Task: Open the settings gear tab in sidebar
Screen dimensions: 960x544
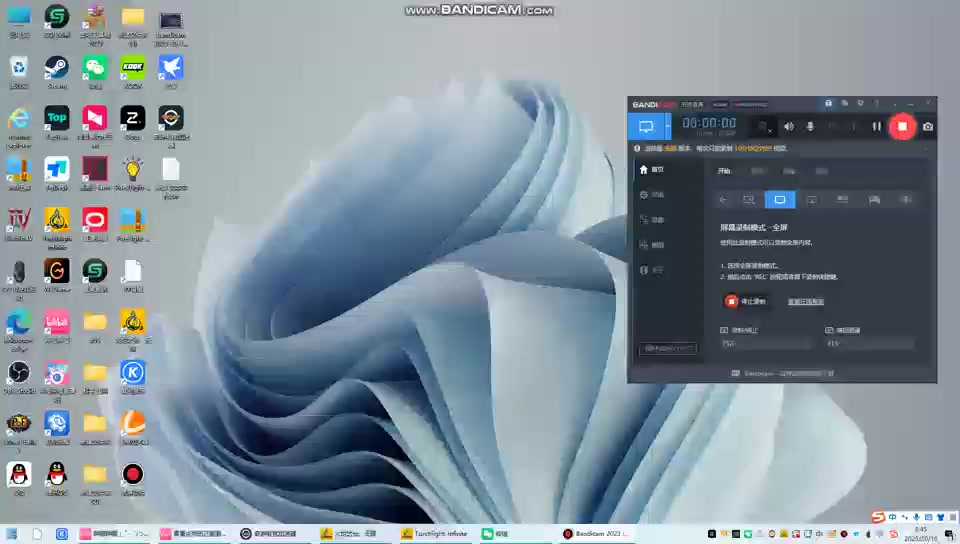Action: [652, 194]
